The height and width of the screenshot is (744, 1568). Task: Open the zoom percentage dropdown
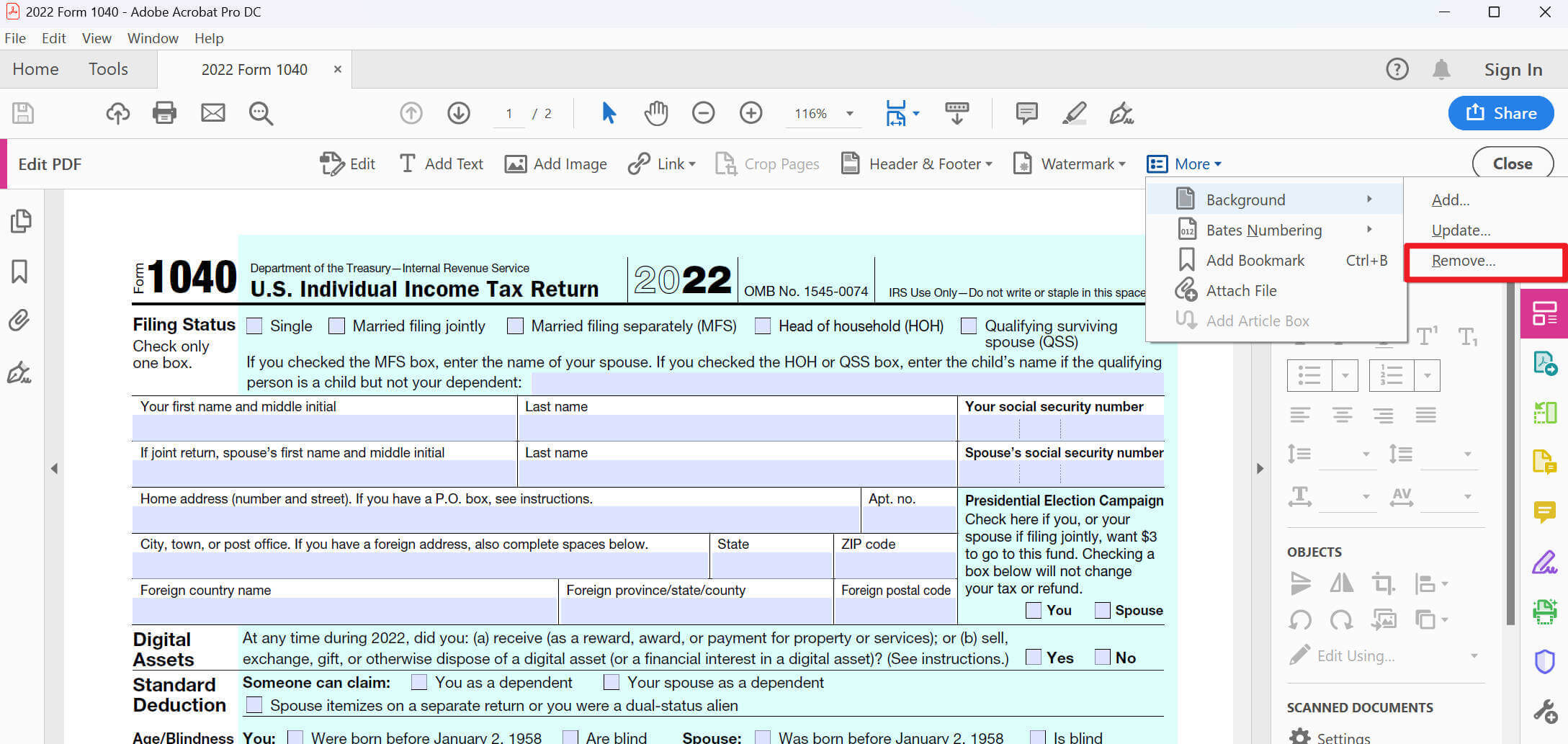click(850, 113)
